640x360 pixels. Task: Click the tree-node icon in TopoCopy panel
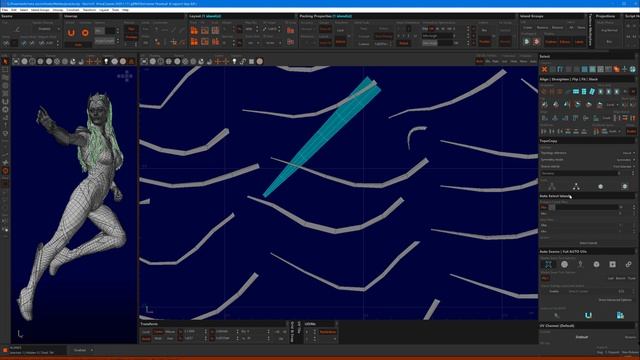576,187
